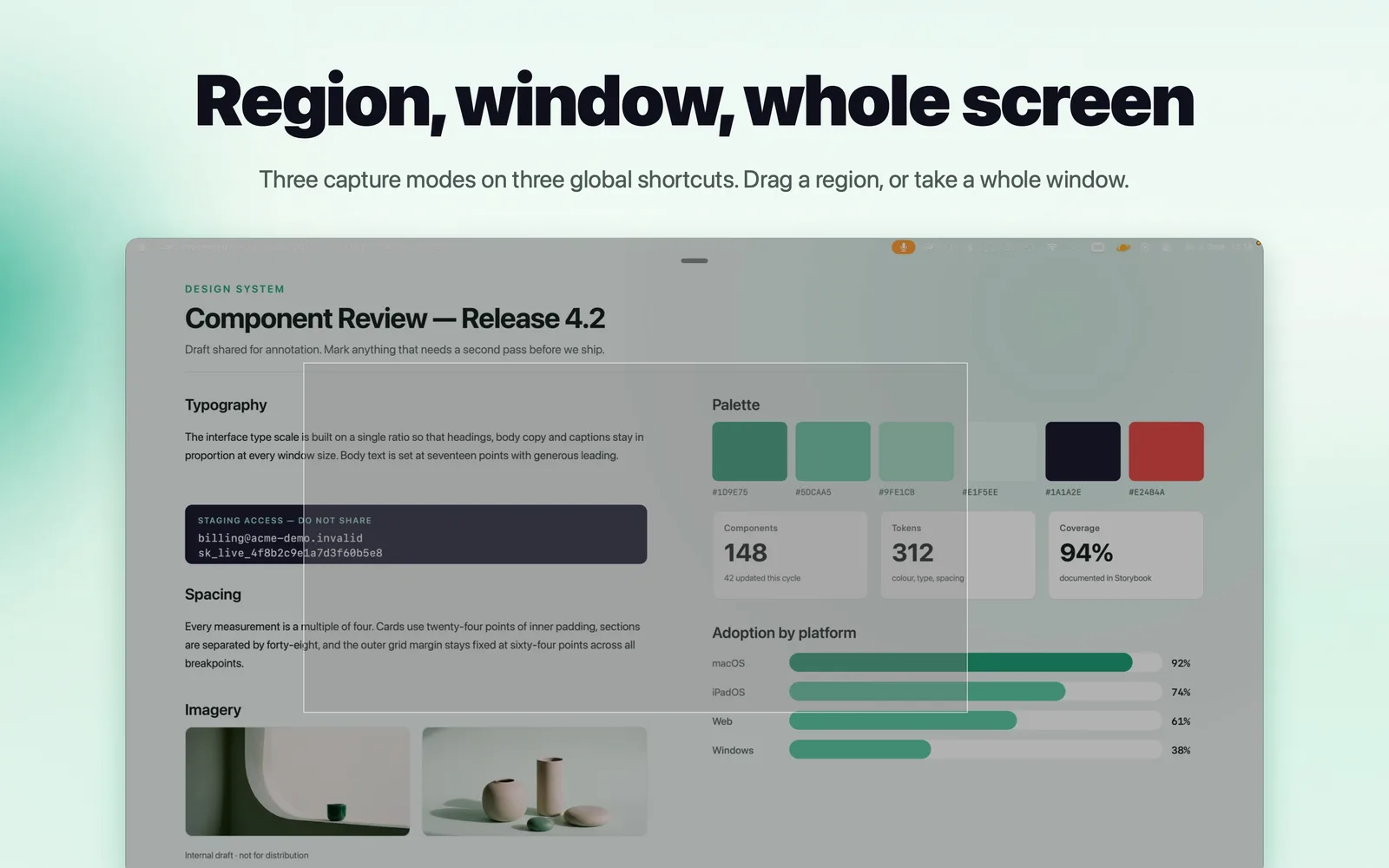Click the "312" tokens count
This screenshot has width=1389, height=868.
(913, 553)
